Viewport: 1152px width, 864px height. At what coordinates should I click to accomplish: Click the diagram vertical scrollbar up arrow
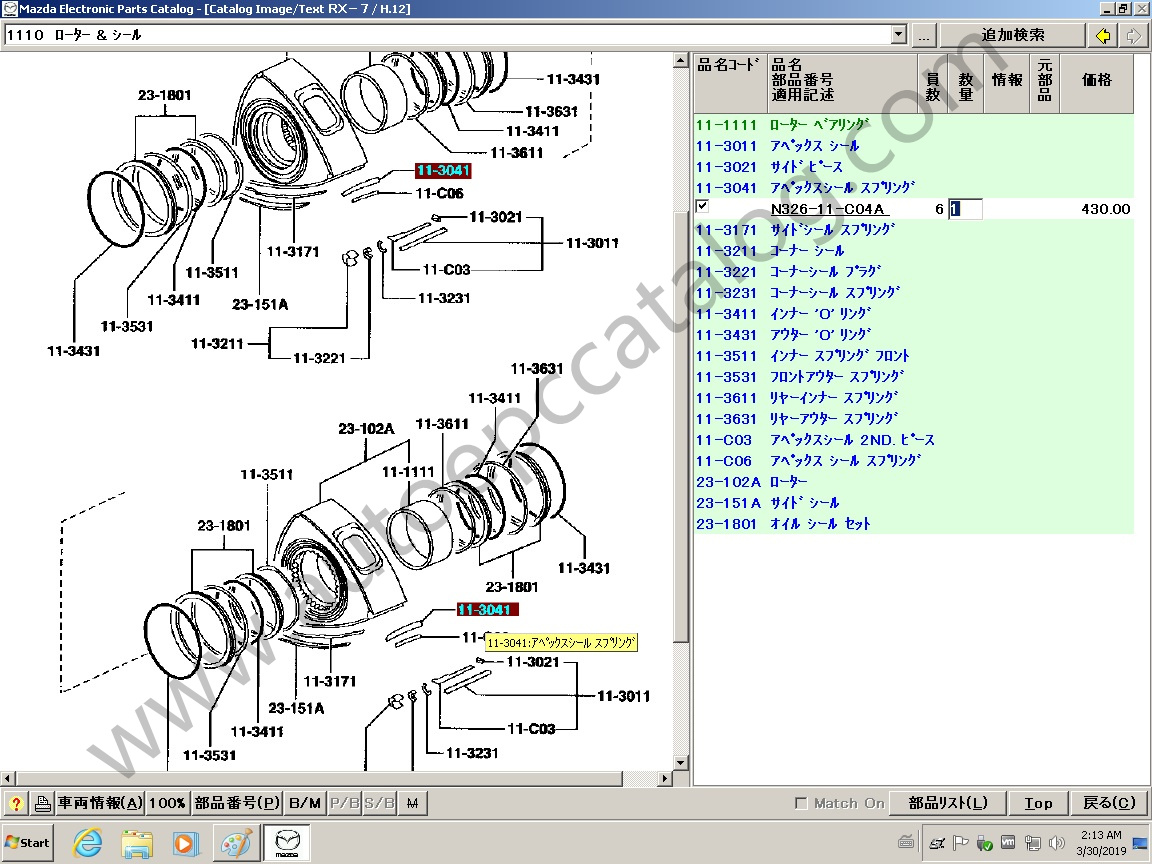tap(680, 61)
